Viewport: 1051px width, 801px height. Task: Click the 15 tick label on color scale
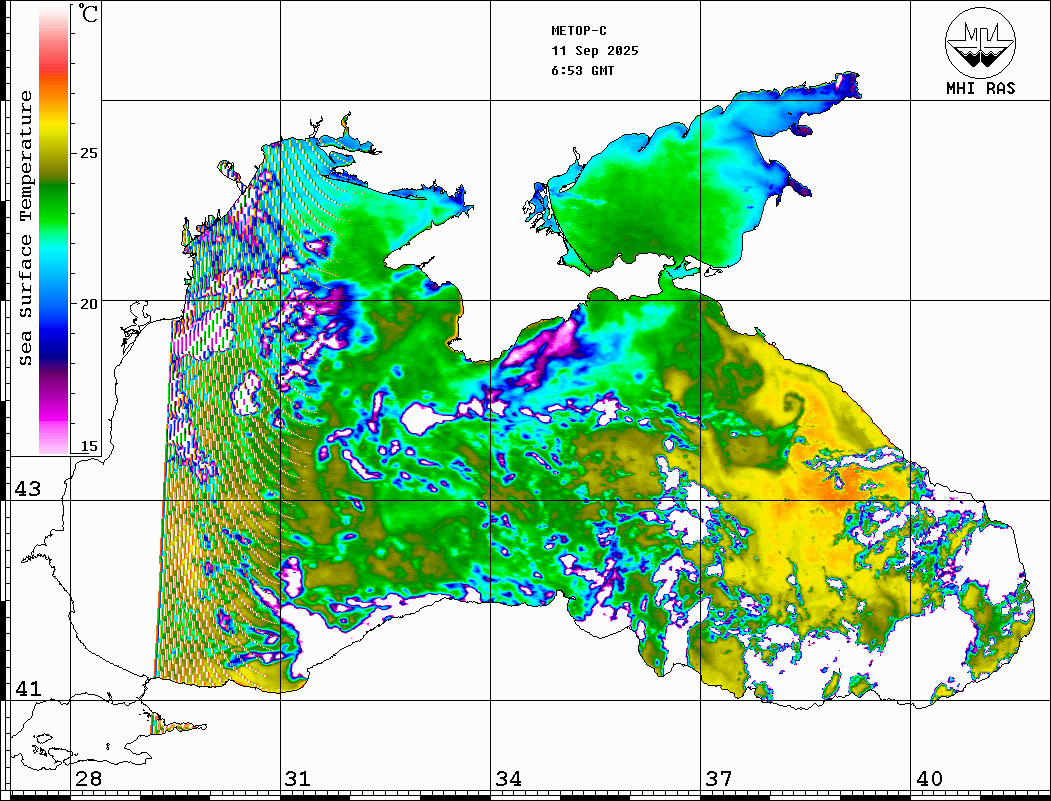coord(89,447)
